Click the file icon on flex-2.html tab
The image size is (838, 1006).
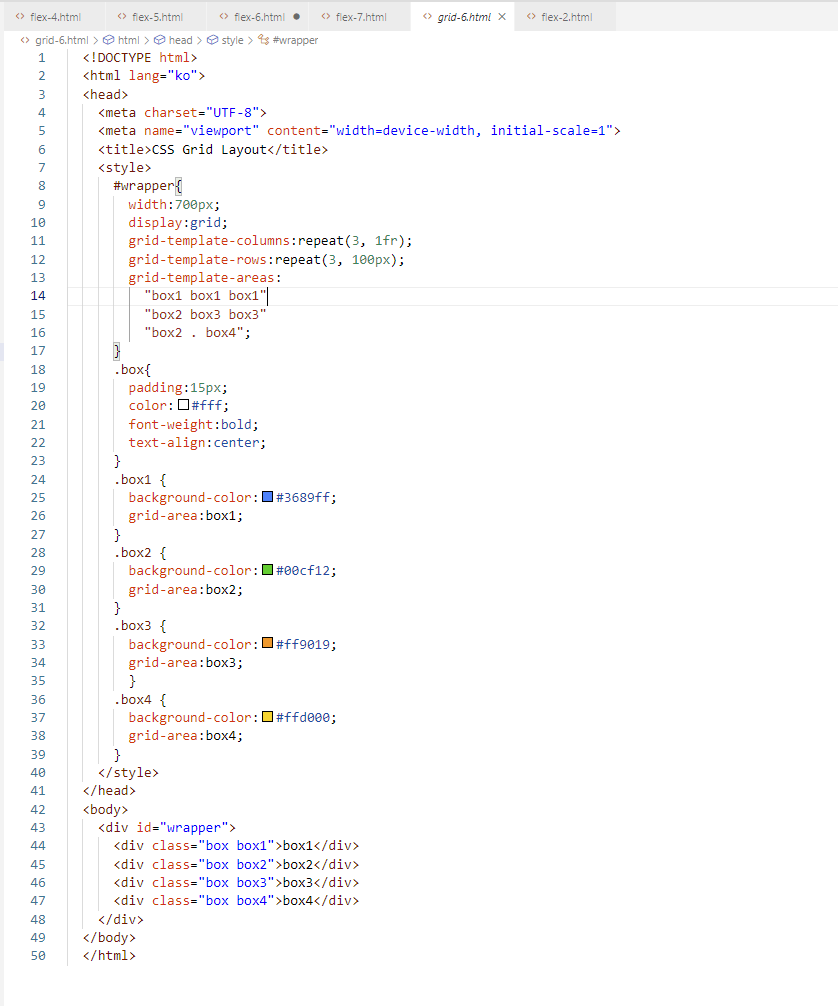pos(531,17)
